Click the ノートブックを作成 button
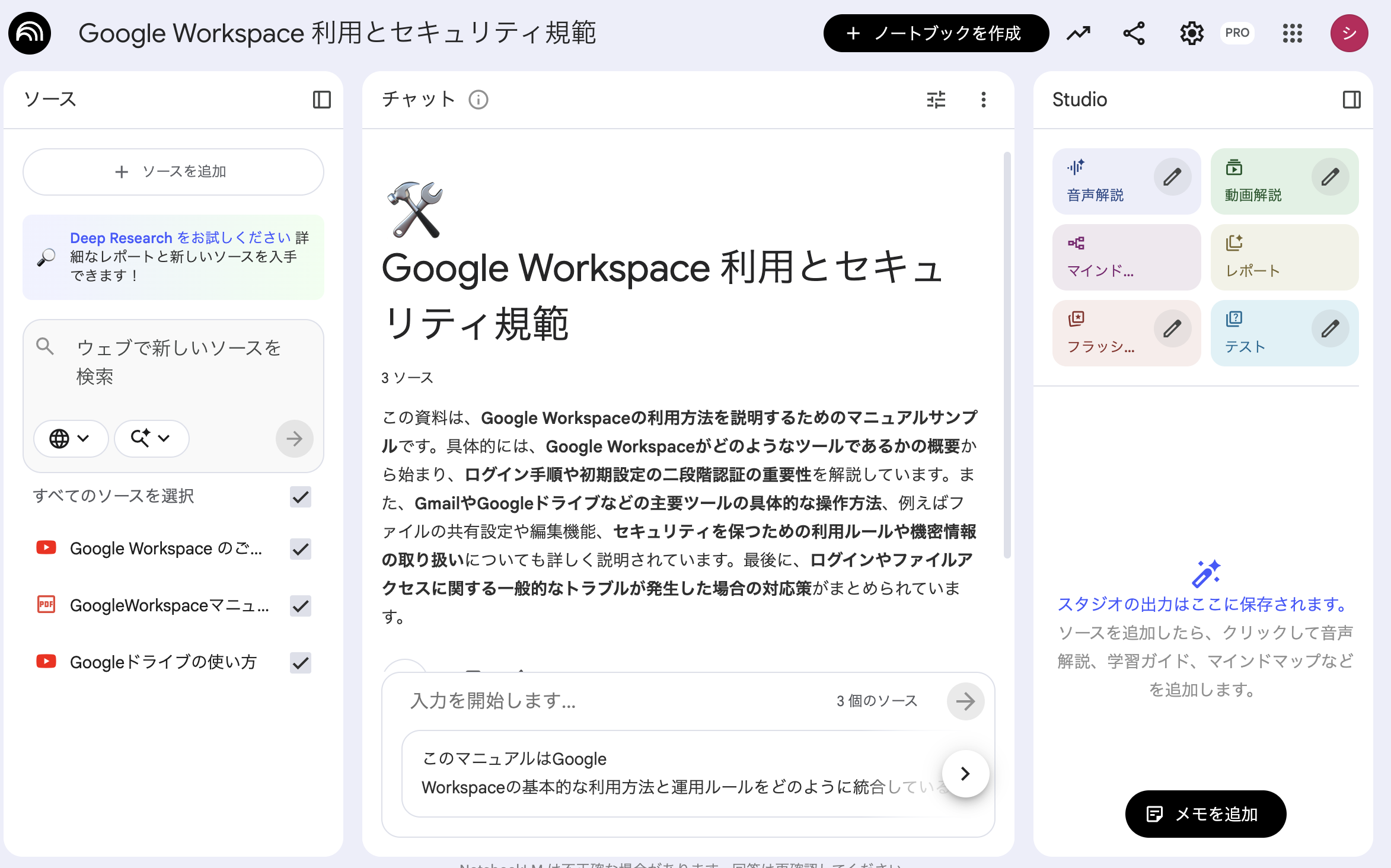Screen dimensions: 1391x868 (936, 33)
